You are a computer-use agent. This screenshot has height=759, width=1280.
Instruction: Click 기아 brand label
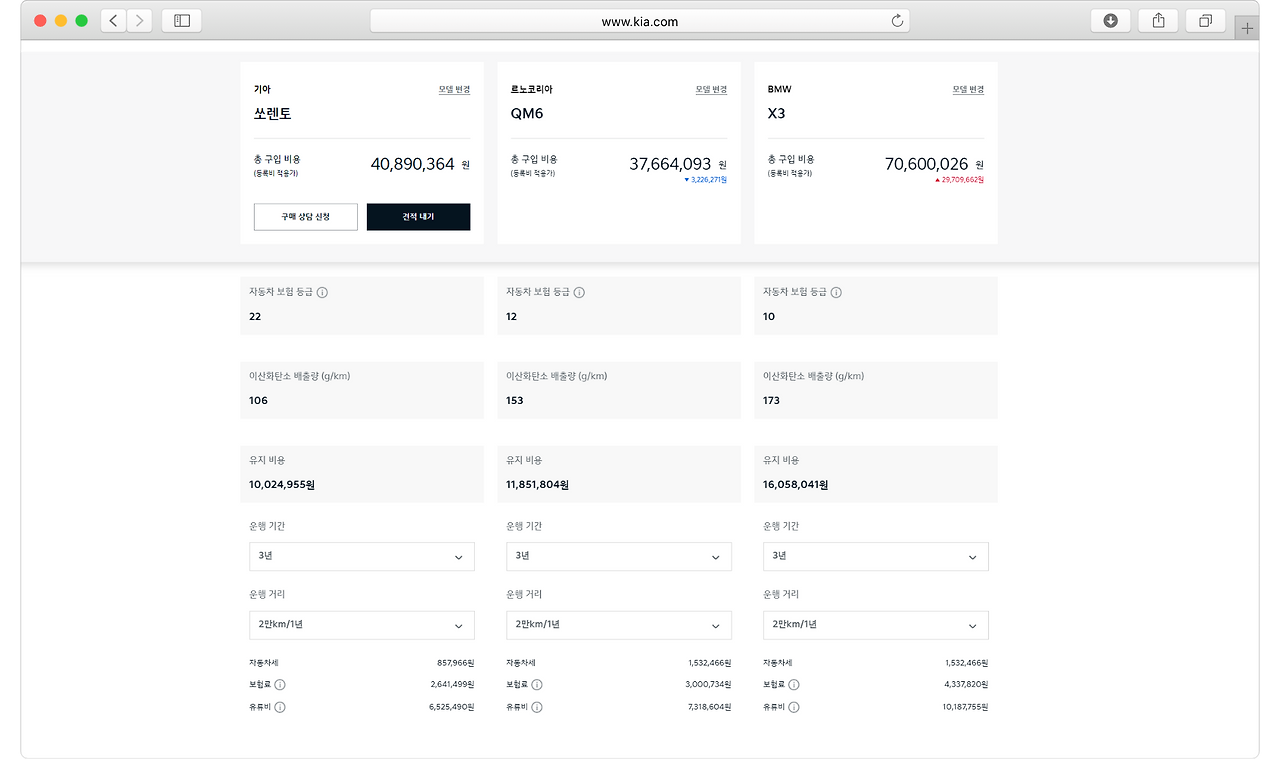tap(262, 90)
